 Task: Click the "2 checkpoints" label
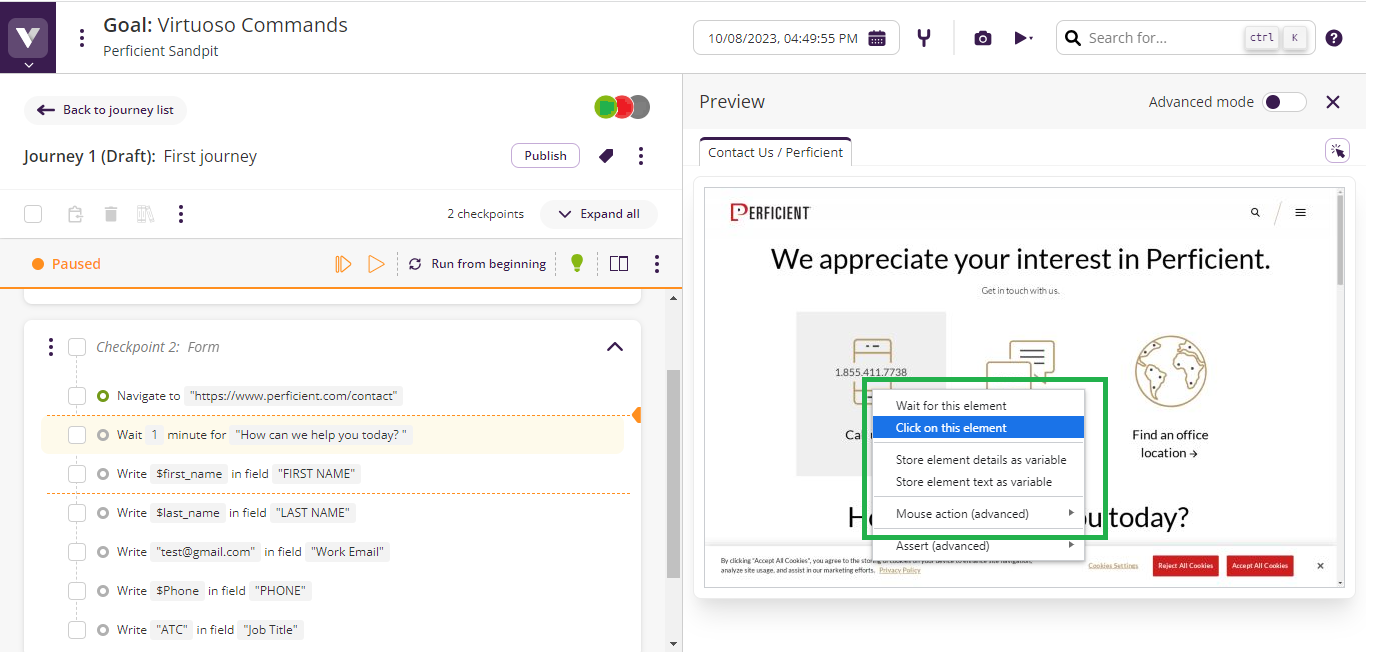[485, 214]
